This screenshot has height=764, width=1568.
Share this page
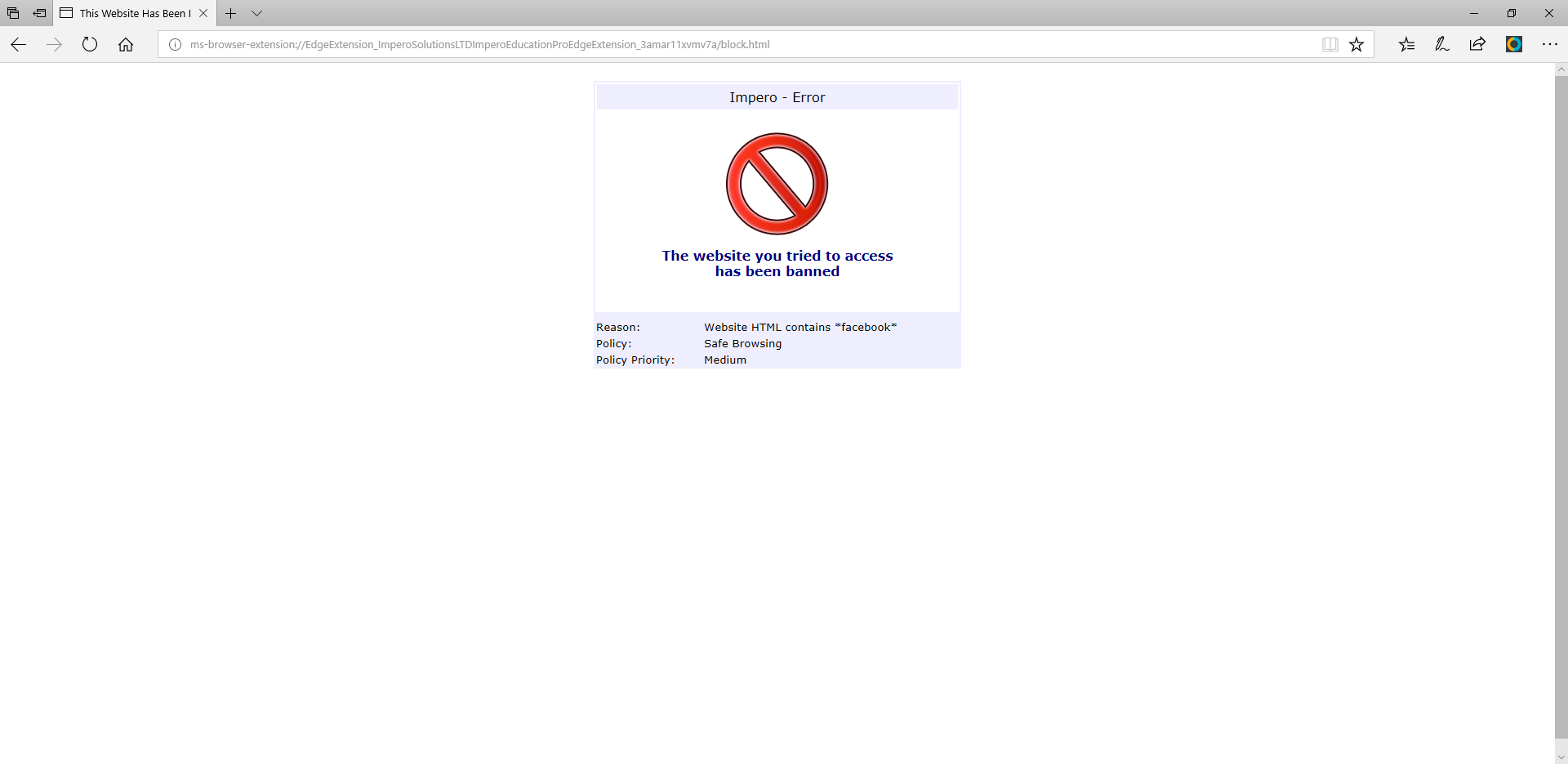point(1477,45)
